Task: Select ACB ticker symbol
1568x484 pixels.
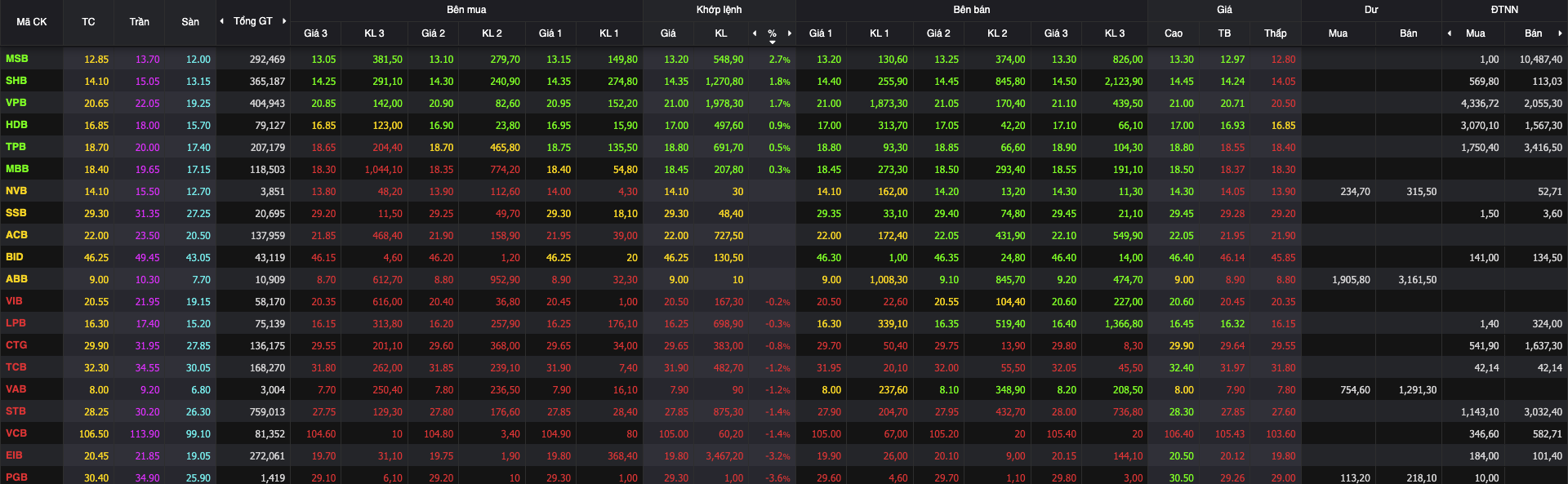Action: tap(16, 235)
